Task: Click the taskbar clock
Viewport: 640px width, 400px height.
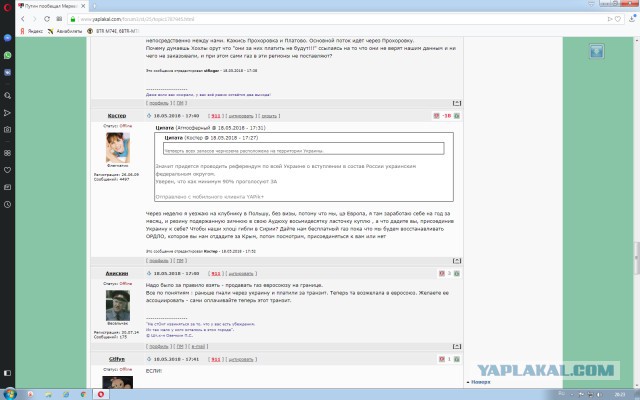Action: coord(620,394)
